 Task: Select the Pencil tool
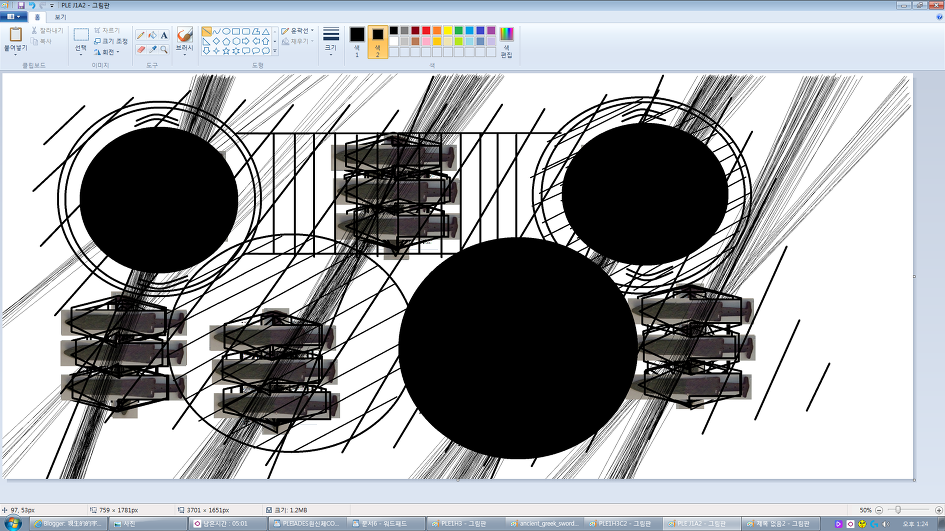(x=141, y=35)
